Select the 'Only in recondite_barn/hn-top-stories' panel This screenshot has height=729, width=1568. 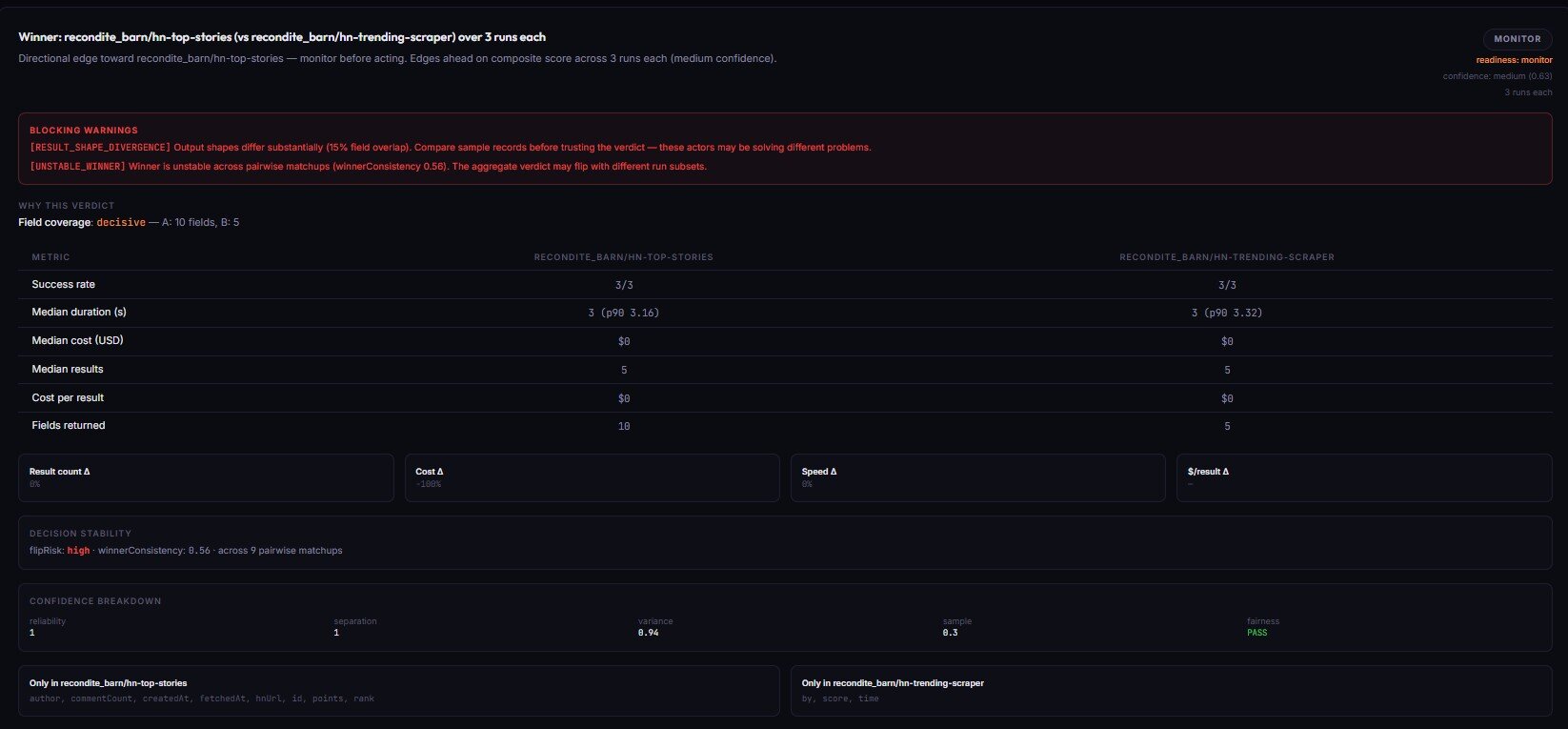(x=398, y=690)
